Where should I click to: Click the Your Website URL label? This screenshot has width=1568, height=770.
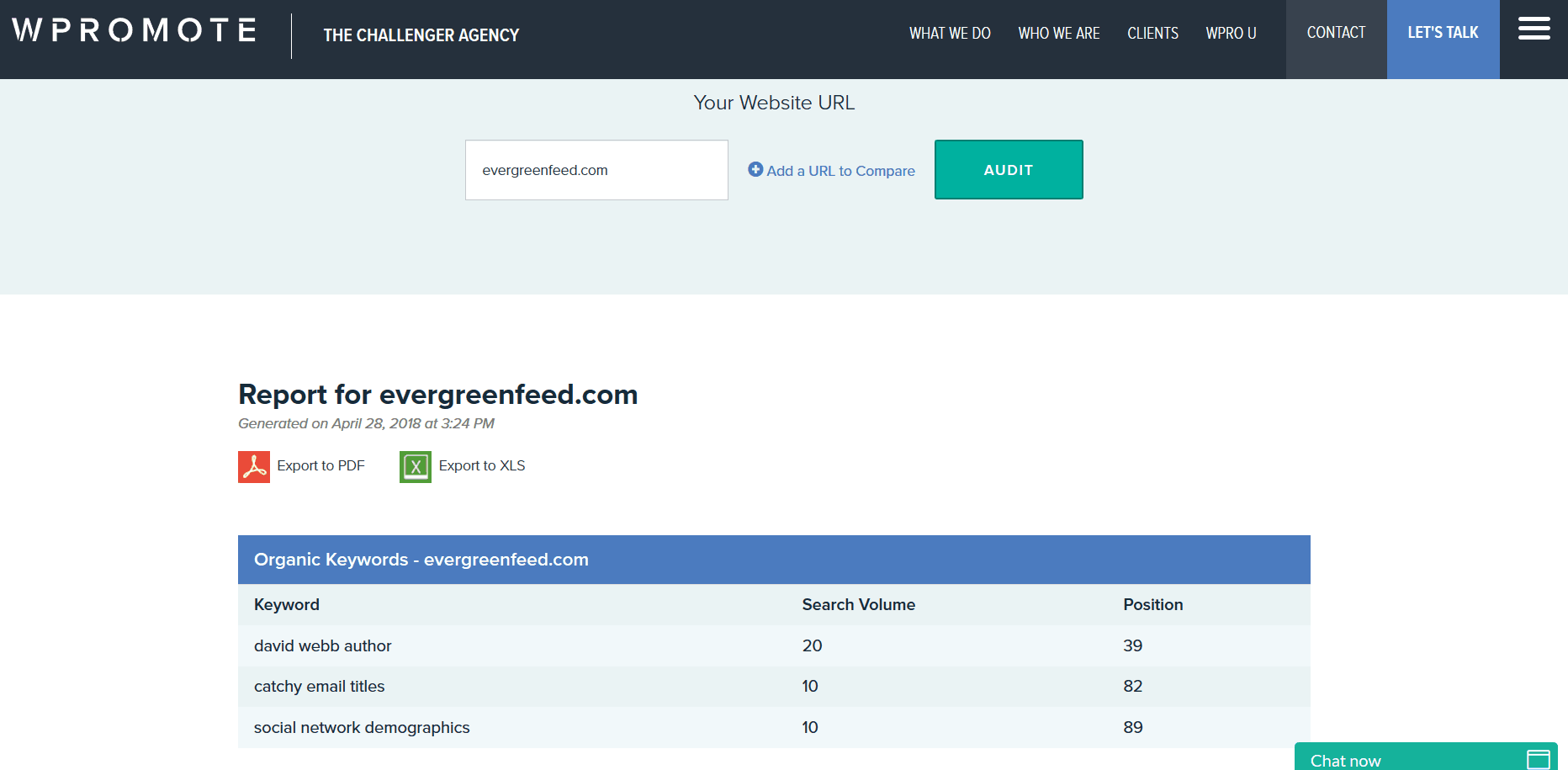coord(774,103)
